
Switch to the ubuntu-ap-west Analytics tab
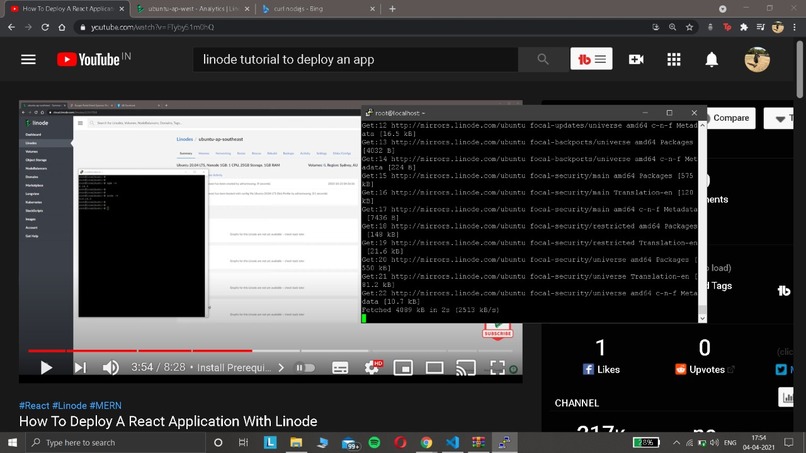pyautogui.click(x=193, y=9)
